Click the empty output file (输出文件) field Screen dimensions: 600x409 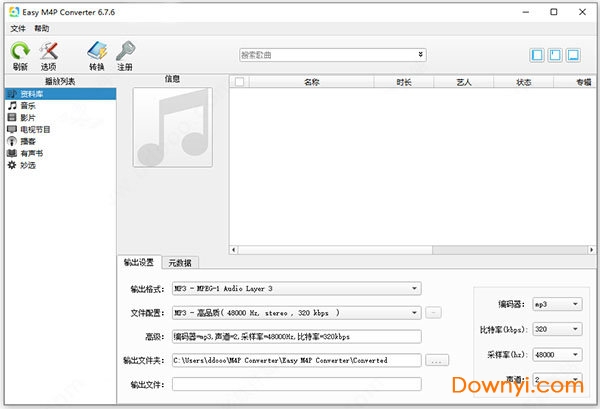pyautogui.click(x=297, y=384)
